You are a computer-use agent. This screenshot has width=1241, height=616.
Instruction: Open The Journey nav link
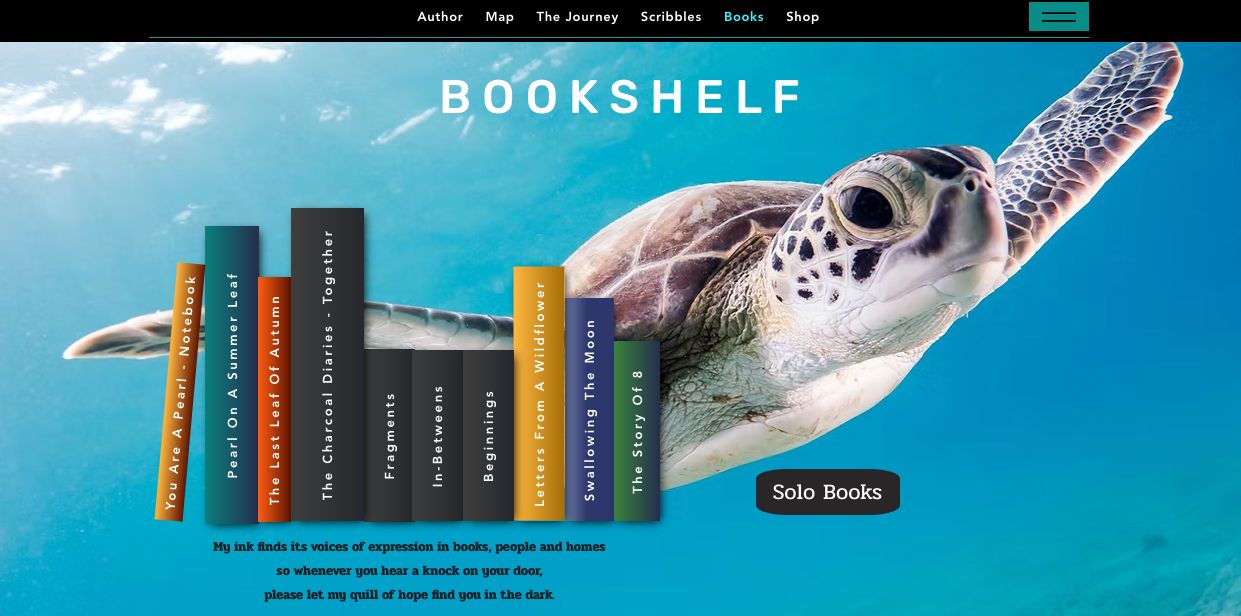pyautogui.click(x=577, y=17)
